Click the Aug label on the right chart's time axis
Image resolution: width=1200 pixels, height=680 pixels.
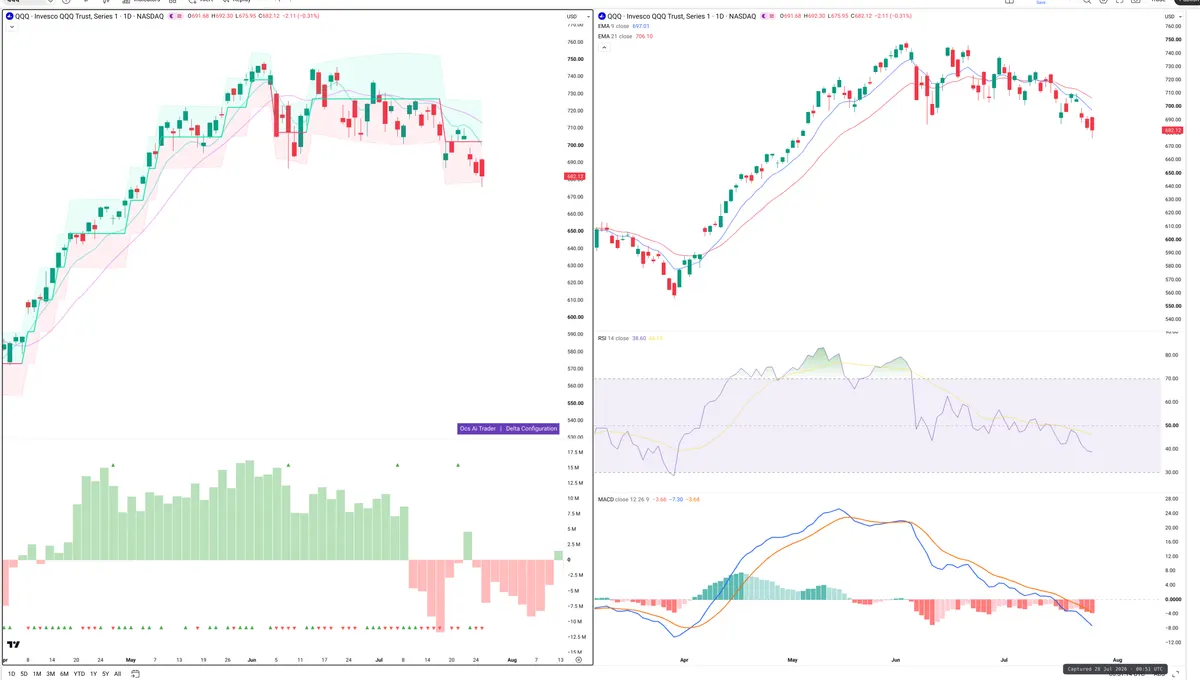tap(1118, 661)
